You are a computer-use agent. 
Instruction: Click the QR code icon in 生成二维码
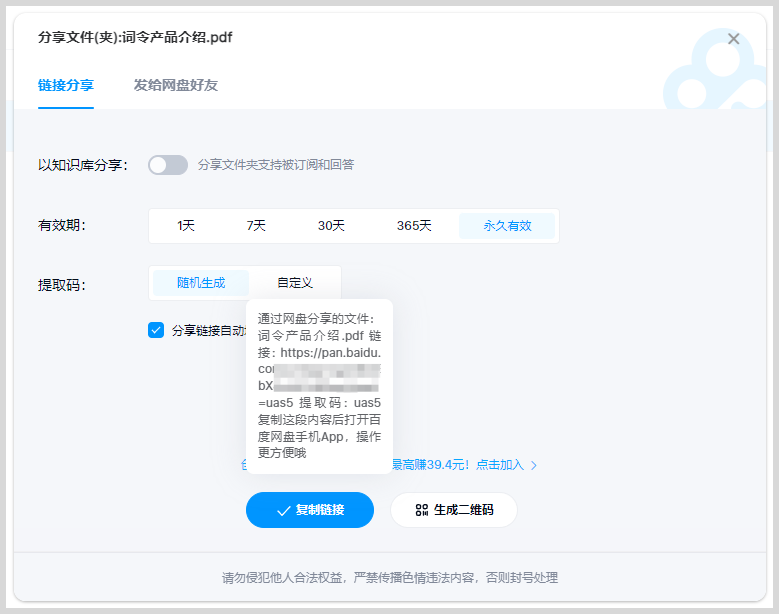(x=422, y=510)
